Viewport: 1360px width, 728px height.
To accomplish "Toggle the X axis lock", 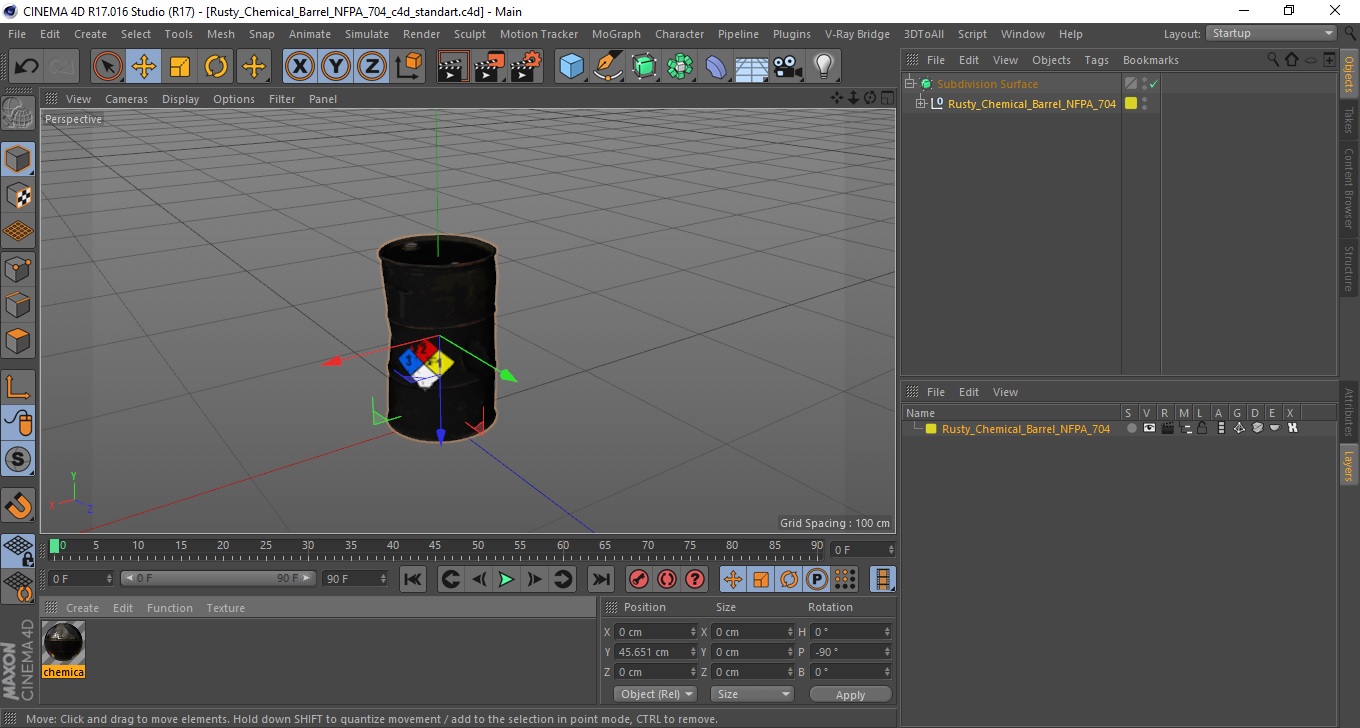I will tap(299, 67).
